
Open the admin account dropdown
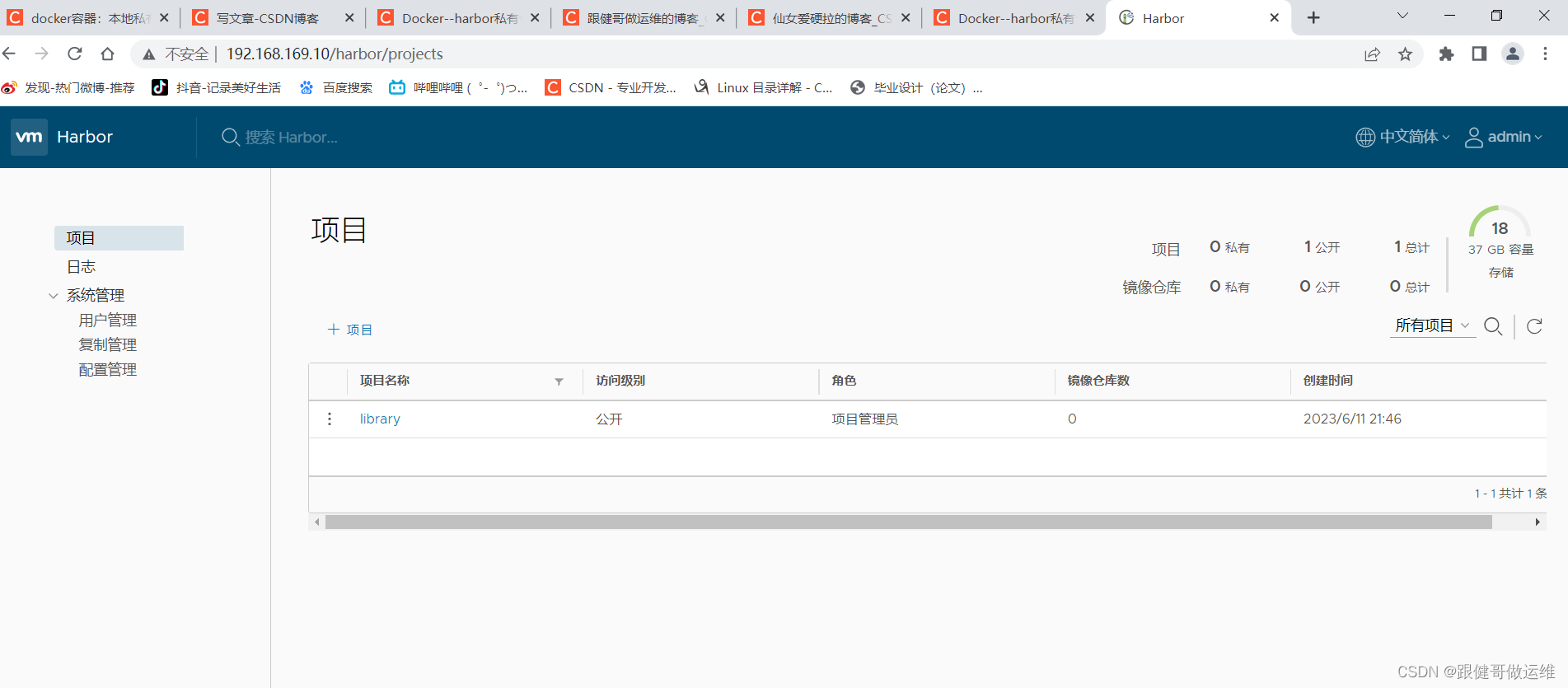click(1504, 137)
